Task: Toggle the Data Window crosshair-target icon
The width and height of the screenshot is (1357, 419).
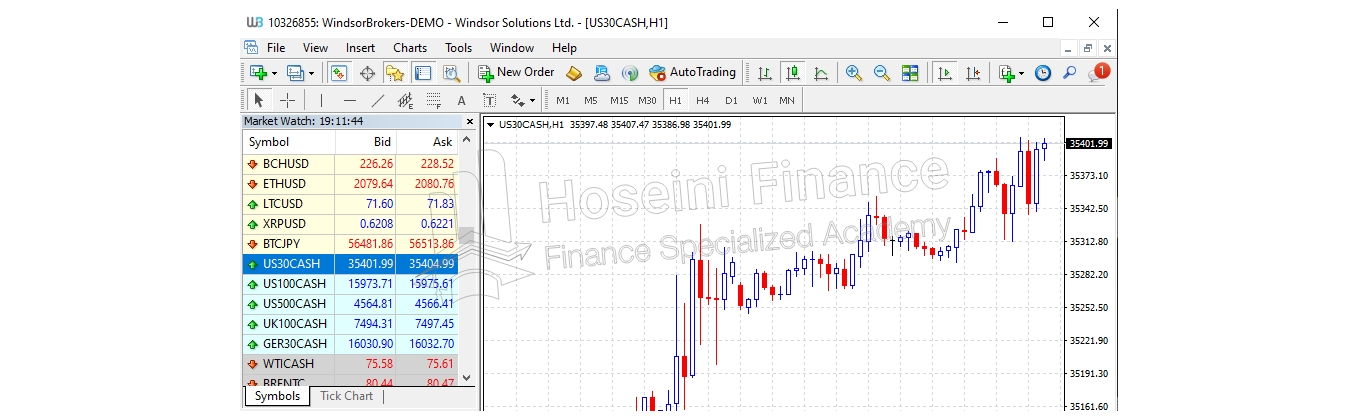Action: [x=367, y=73]
